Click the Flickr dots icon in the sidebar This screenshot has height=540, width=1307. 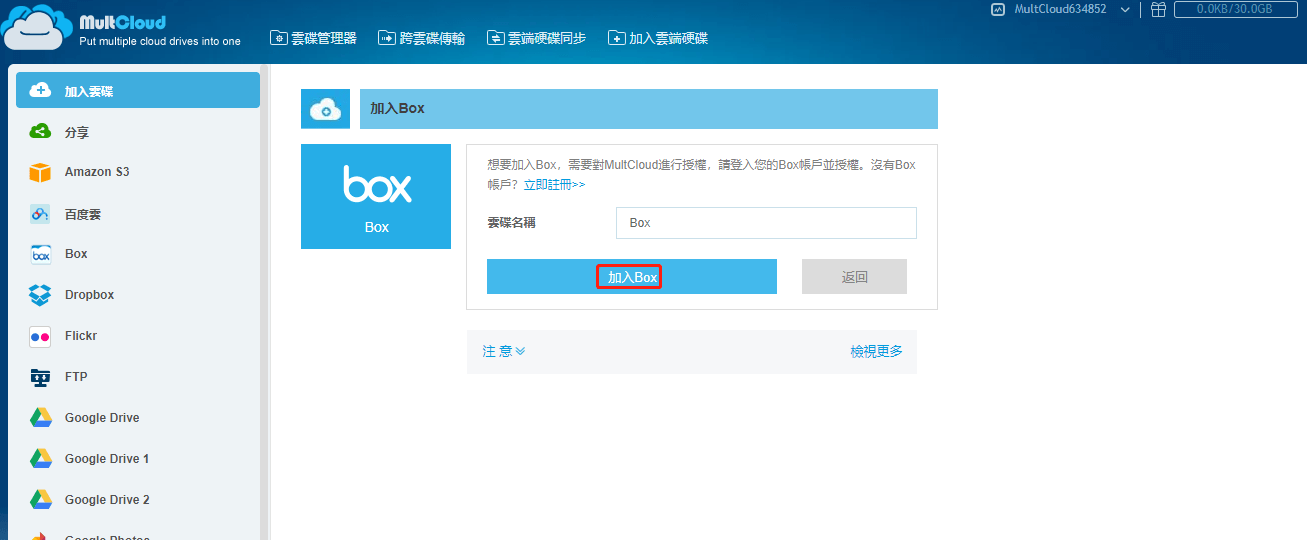40,336
